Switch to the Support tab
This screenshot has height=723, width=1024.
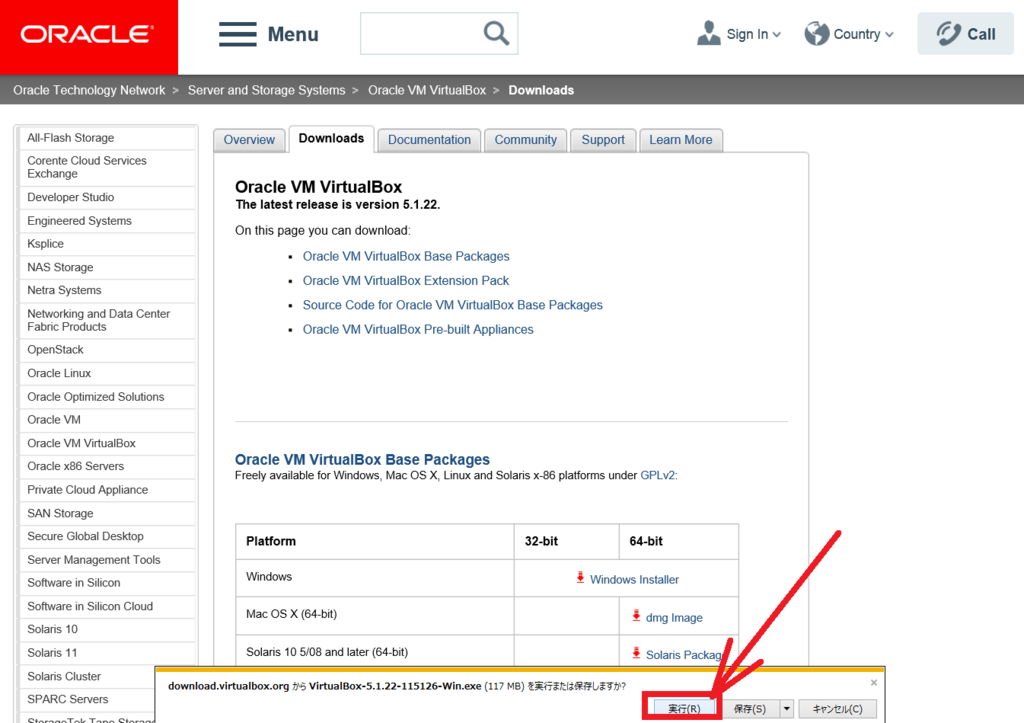pos(603,140)
